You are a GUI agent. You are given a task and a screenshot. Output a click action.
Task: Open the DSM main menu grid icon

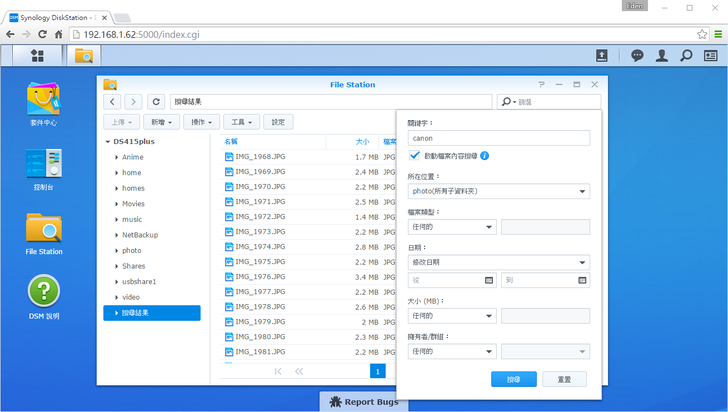(x=37, y=56)
